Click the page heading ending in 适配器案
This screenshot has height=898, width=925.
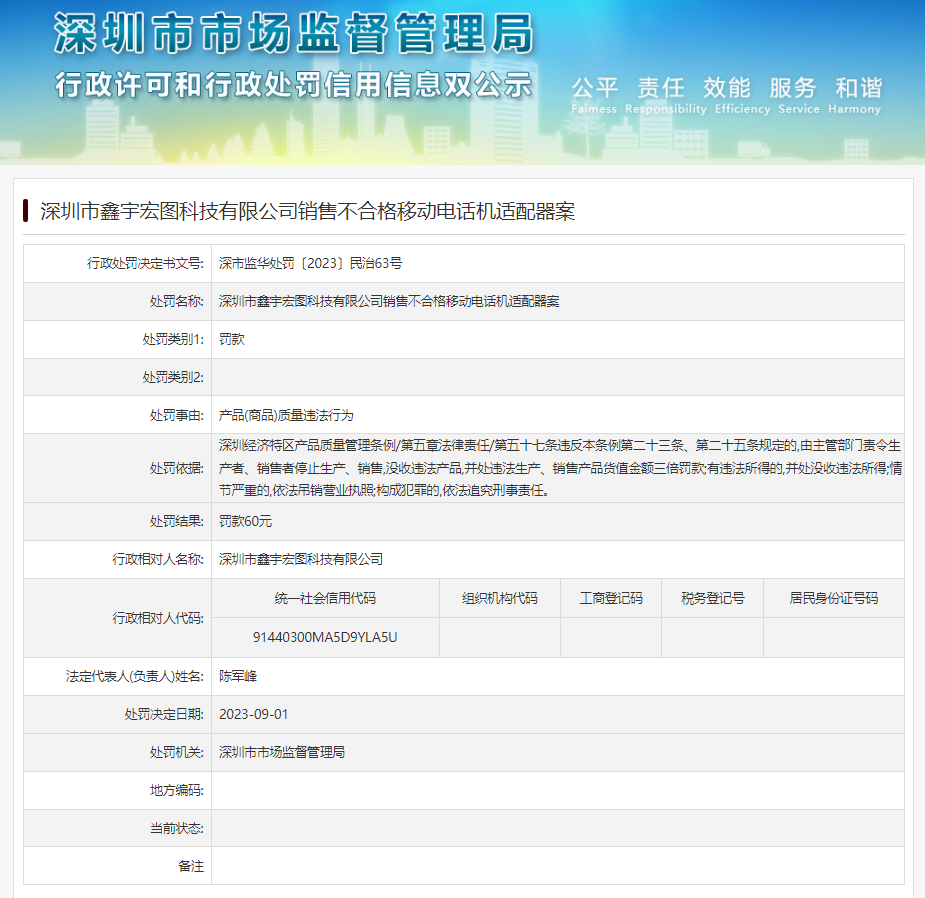[x=307, y=211]
